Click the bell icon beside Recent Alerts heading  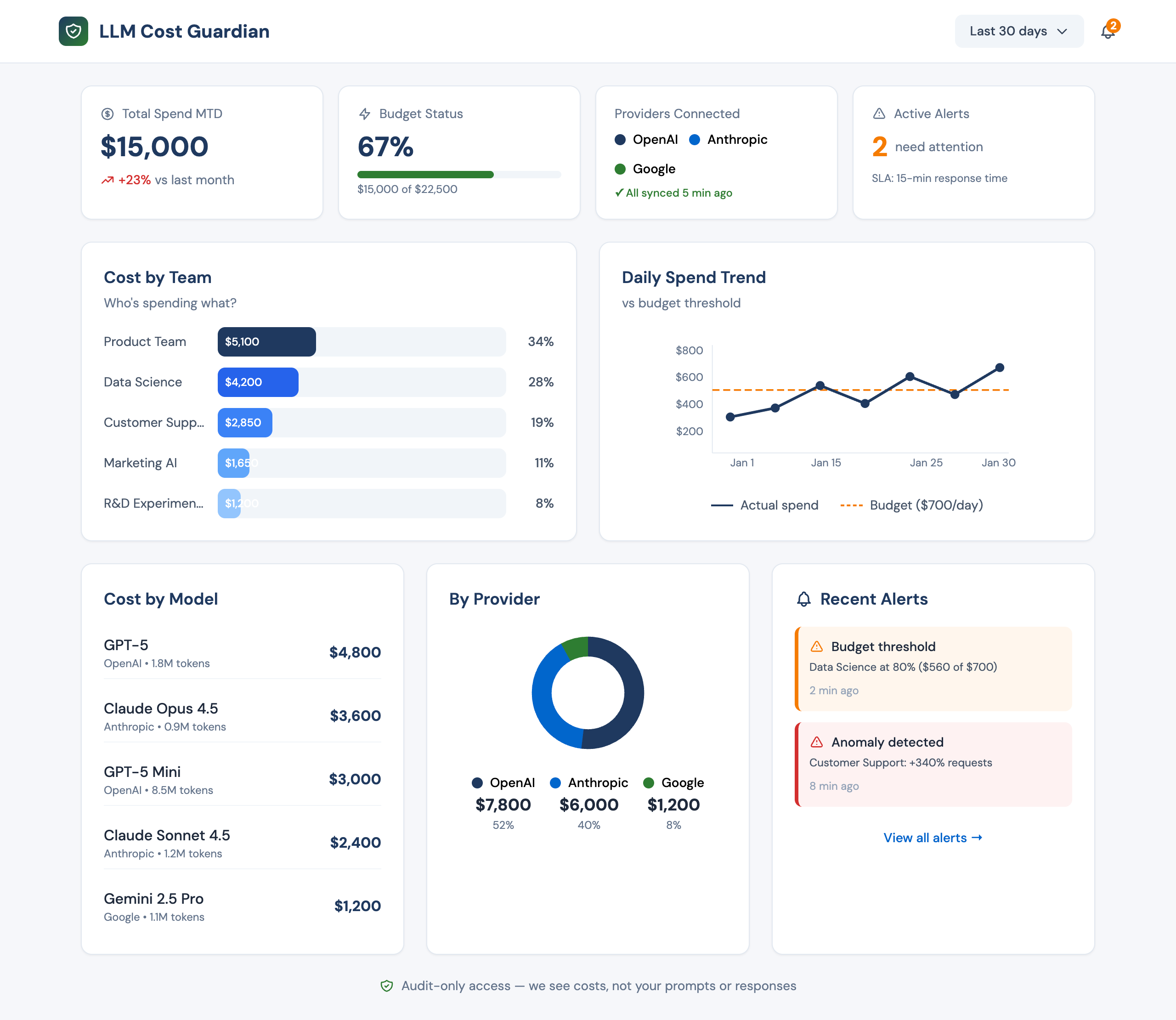click(x=803, y=599)
